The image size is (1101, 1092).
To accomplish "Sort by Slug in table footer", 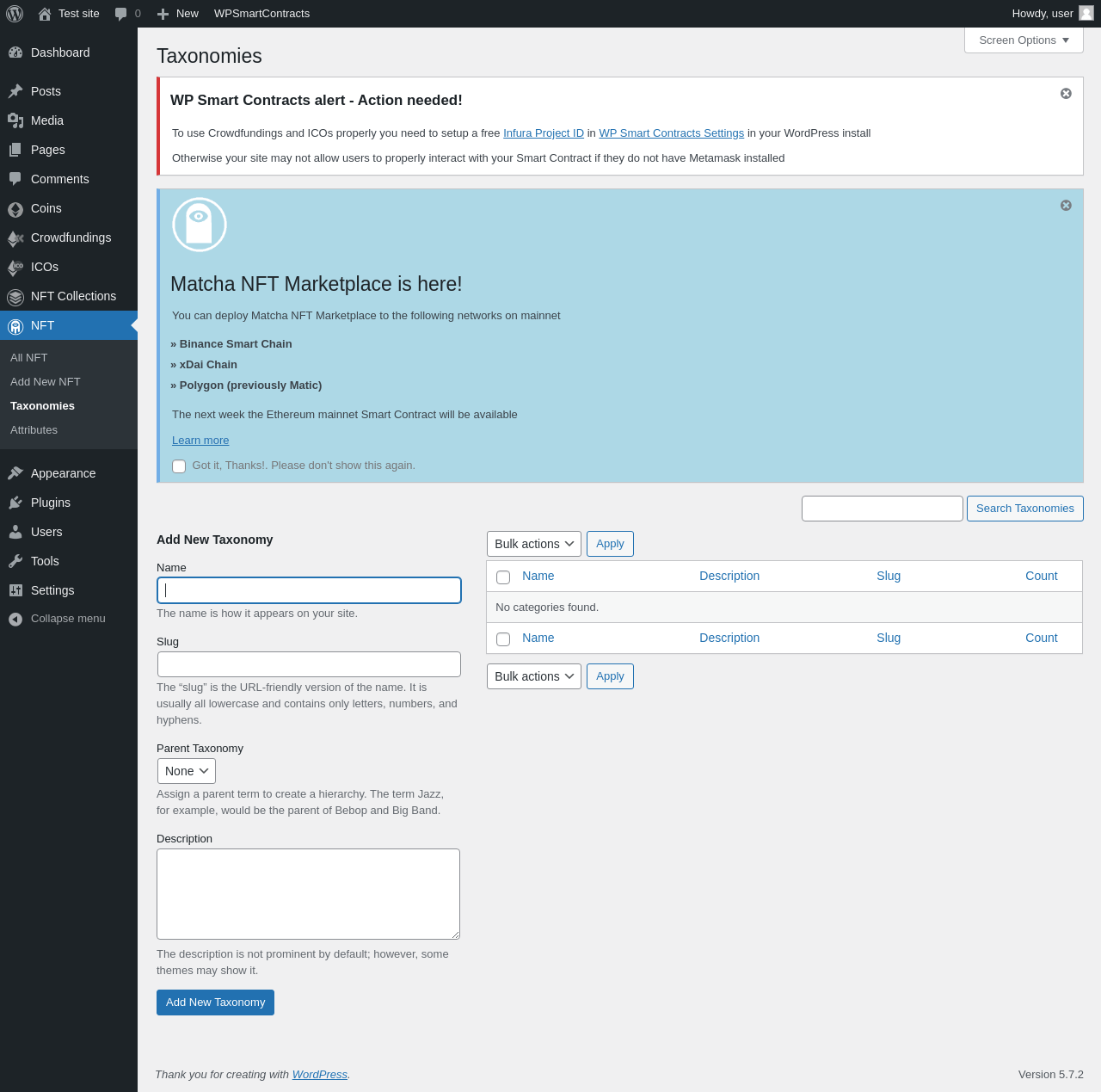I will pos(889,638).
